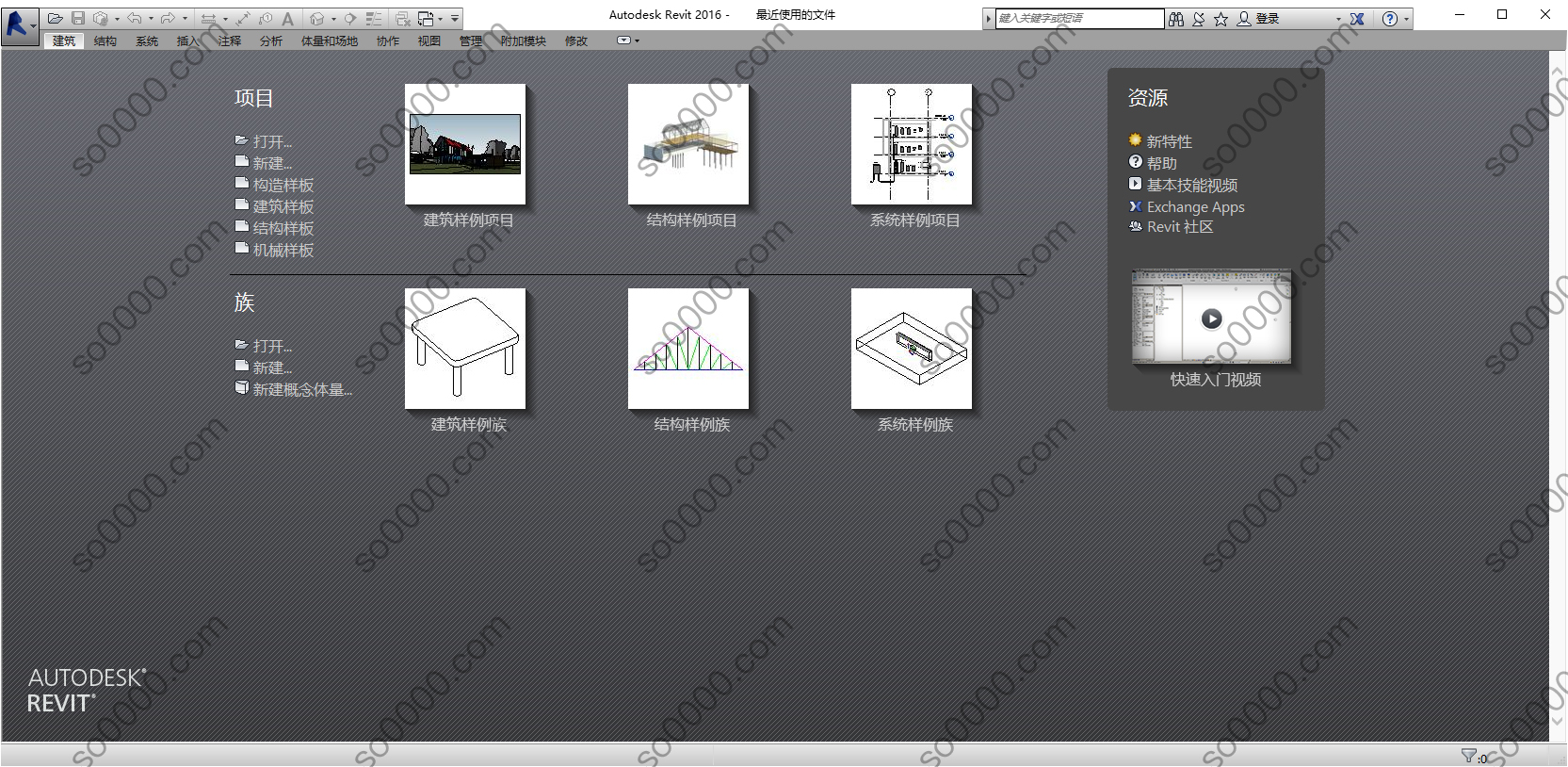Open the Communication Center satellite icon

[x=1198, y=19]
